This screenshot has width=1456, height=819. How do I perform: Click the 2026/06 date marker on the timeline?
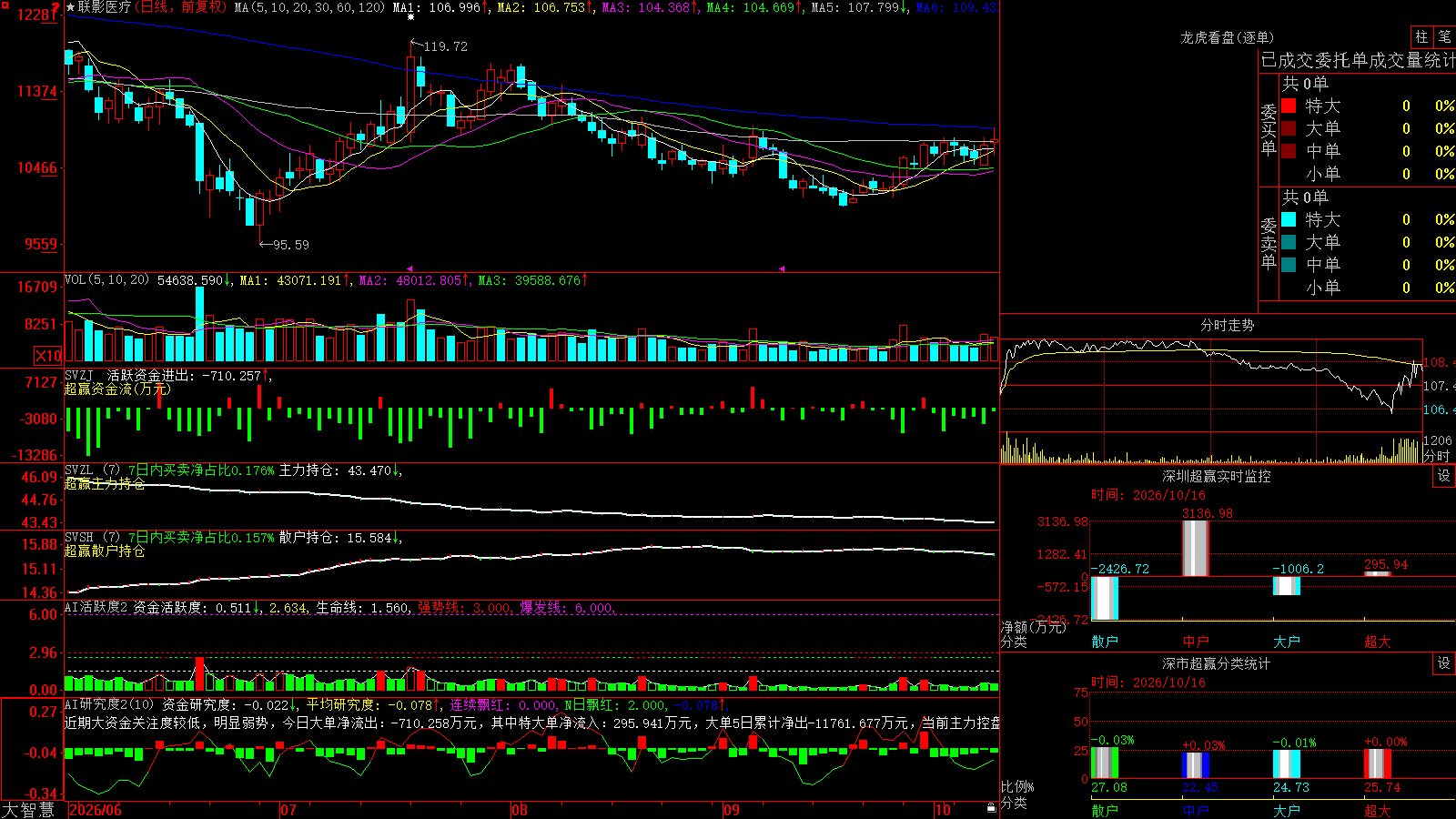pos(96,810)
